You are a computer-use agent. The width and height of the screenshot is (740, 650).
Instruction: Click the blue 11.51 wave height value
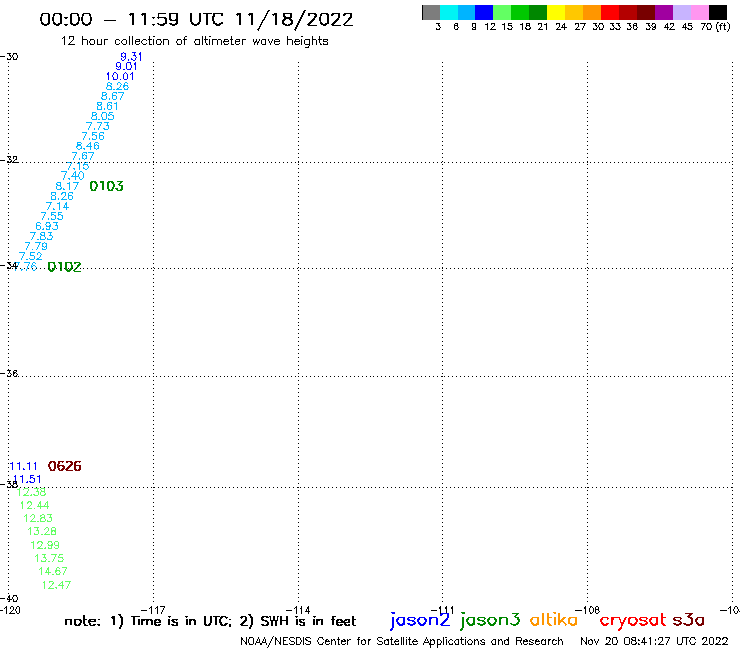(x=27, y=480)
